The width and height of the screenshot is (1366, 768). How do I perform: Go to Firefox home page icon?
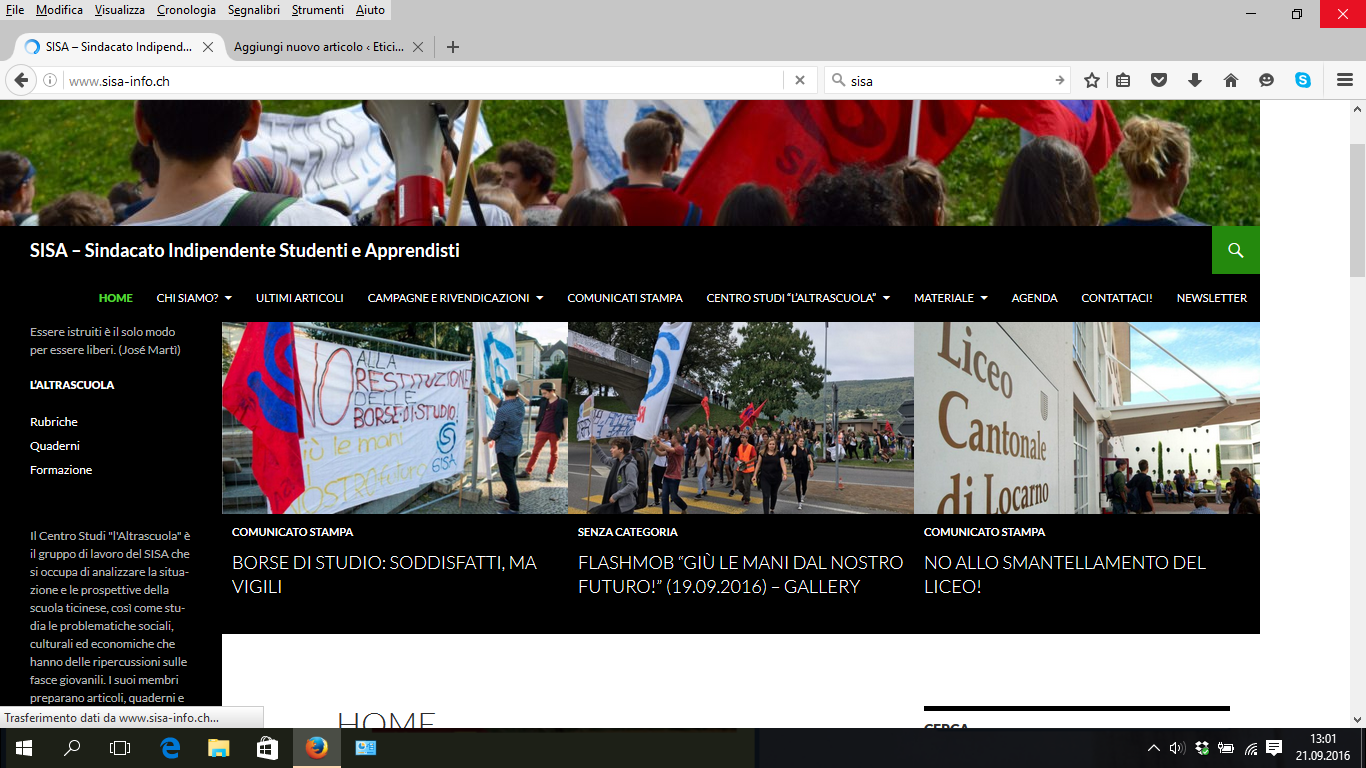pyautogui.click(x=1231, y=81)
